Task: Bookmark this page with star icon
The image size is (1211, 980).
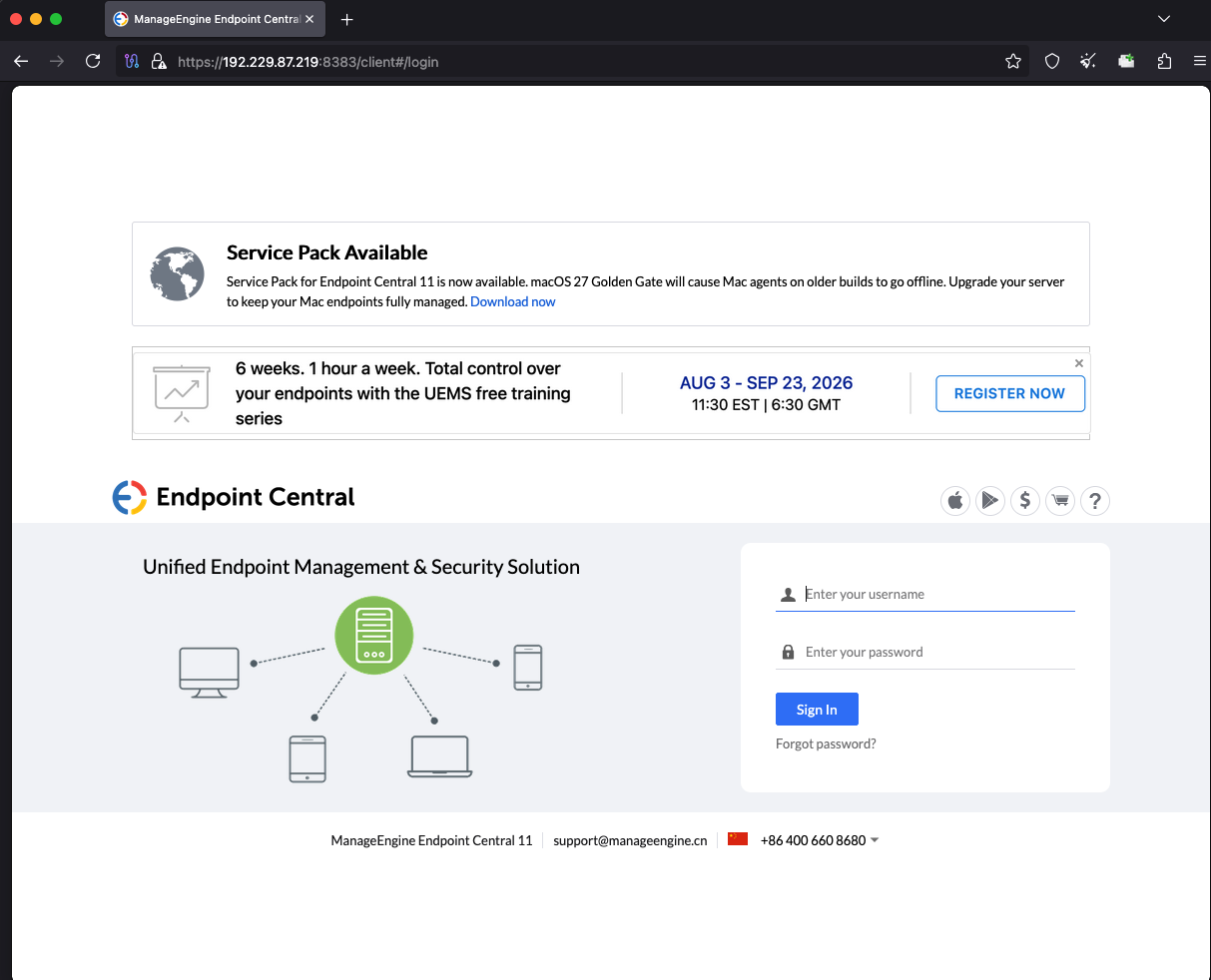Action: 1013,61
